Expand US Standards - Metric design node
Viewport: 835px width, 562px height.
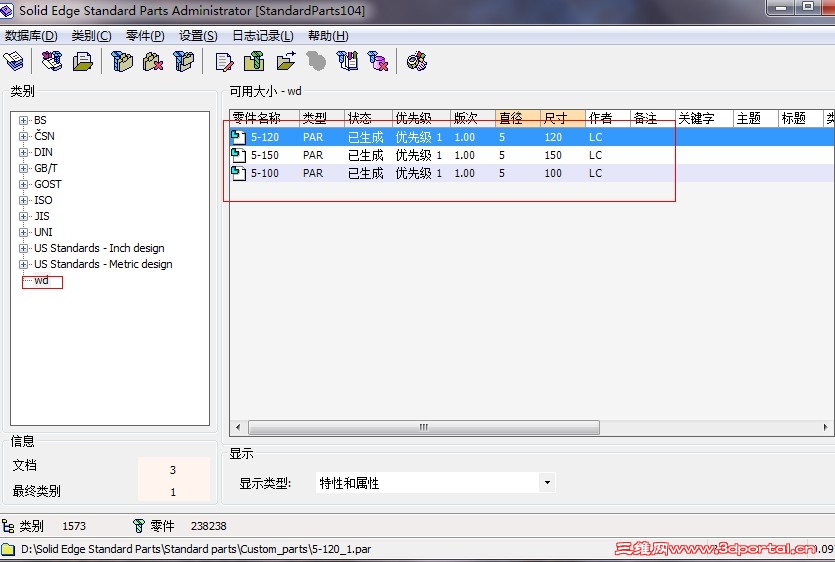pos(23,264)
